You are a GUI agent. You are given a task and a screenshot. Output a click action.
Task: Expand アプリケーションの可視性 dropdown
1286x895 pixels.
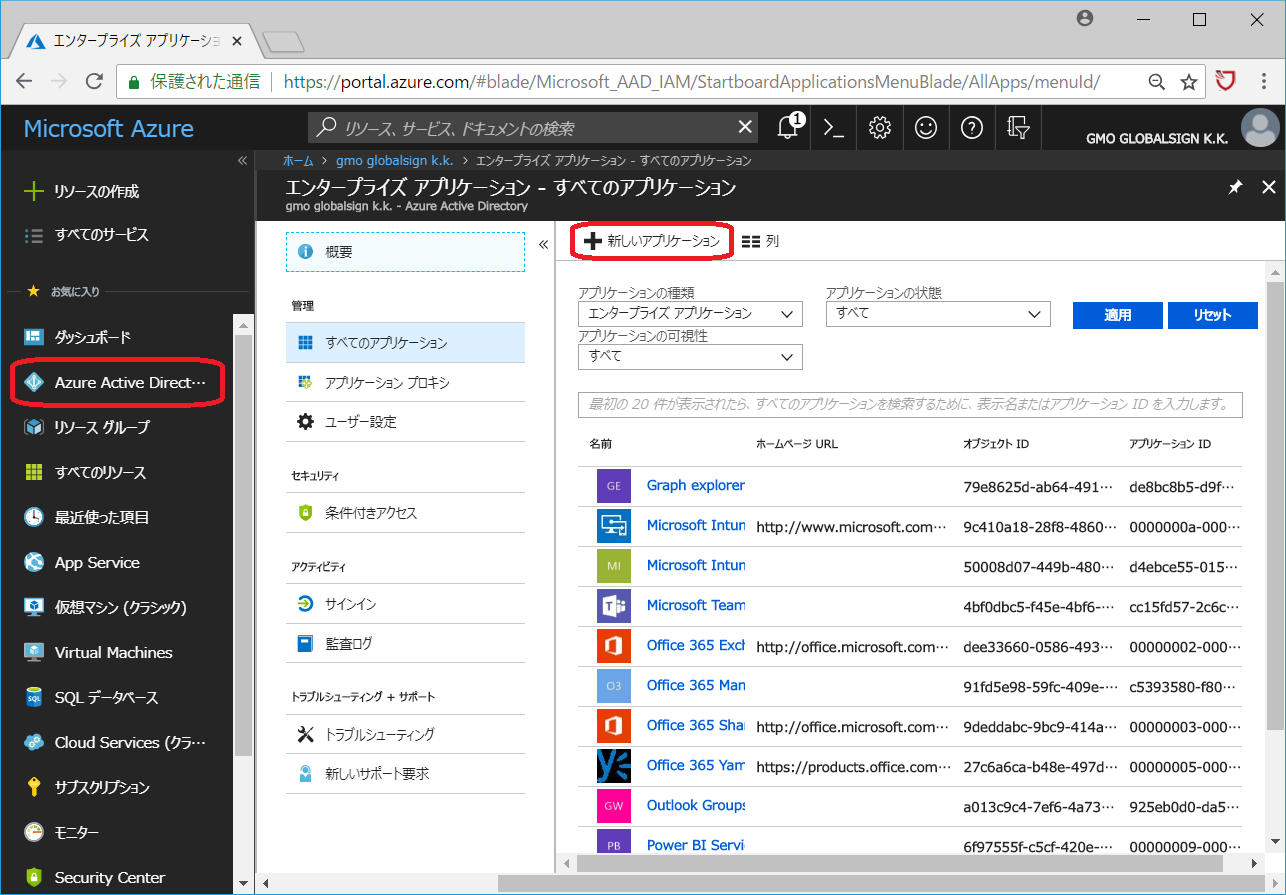click(690, 356)
